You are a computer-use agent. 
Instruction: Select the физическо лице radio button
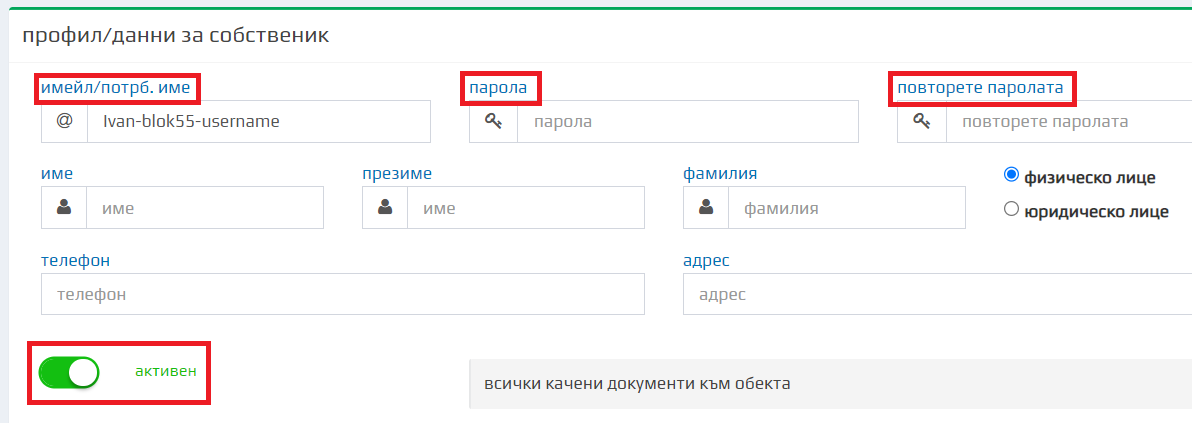1011,175
